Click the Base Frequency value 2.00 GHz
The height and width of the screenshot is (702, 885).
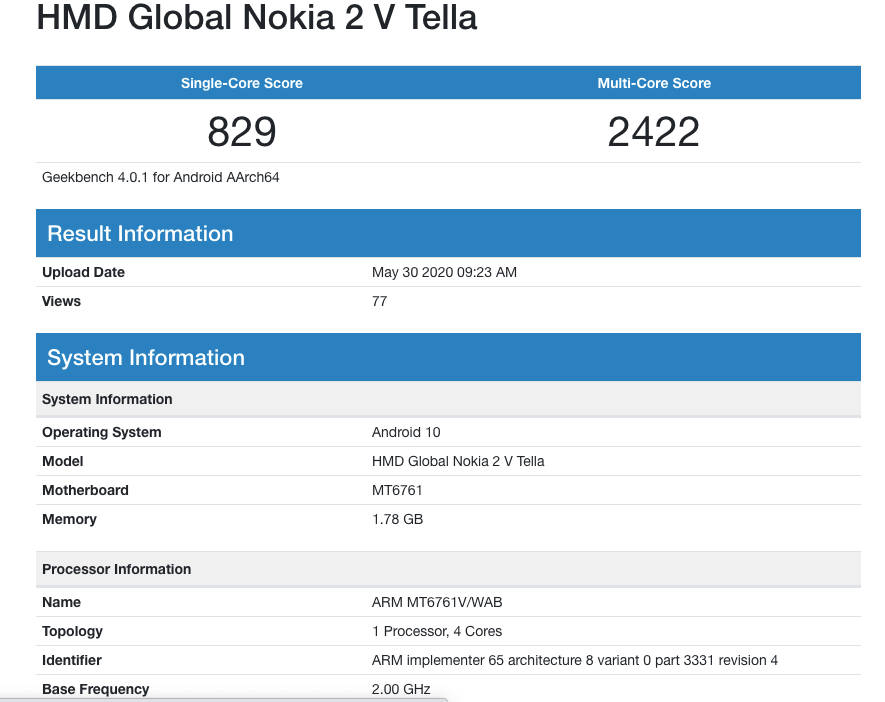click(x=401, y=689)
